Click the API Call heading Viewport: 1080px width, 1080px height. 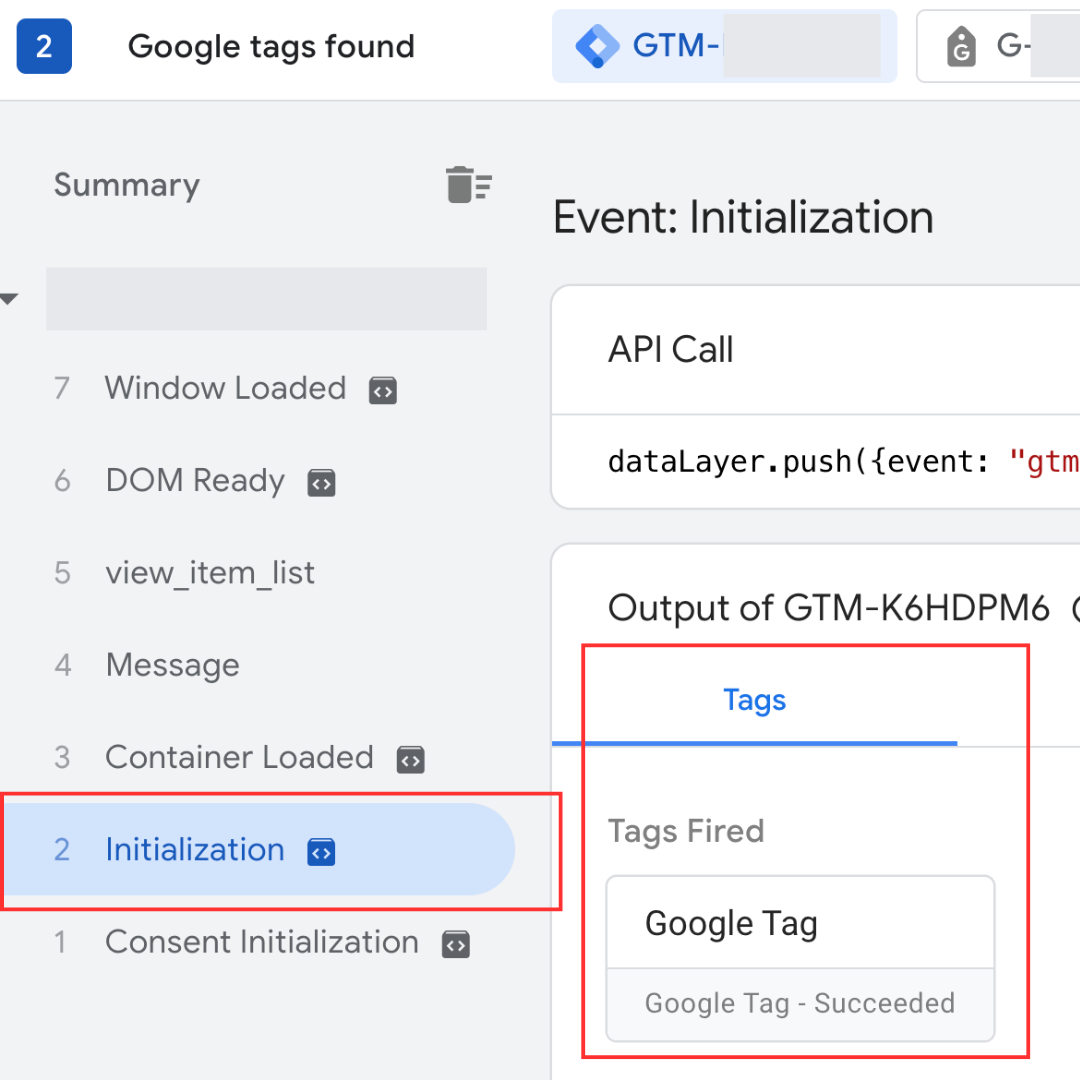point(670,350)
